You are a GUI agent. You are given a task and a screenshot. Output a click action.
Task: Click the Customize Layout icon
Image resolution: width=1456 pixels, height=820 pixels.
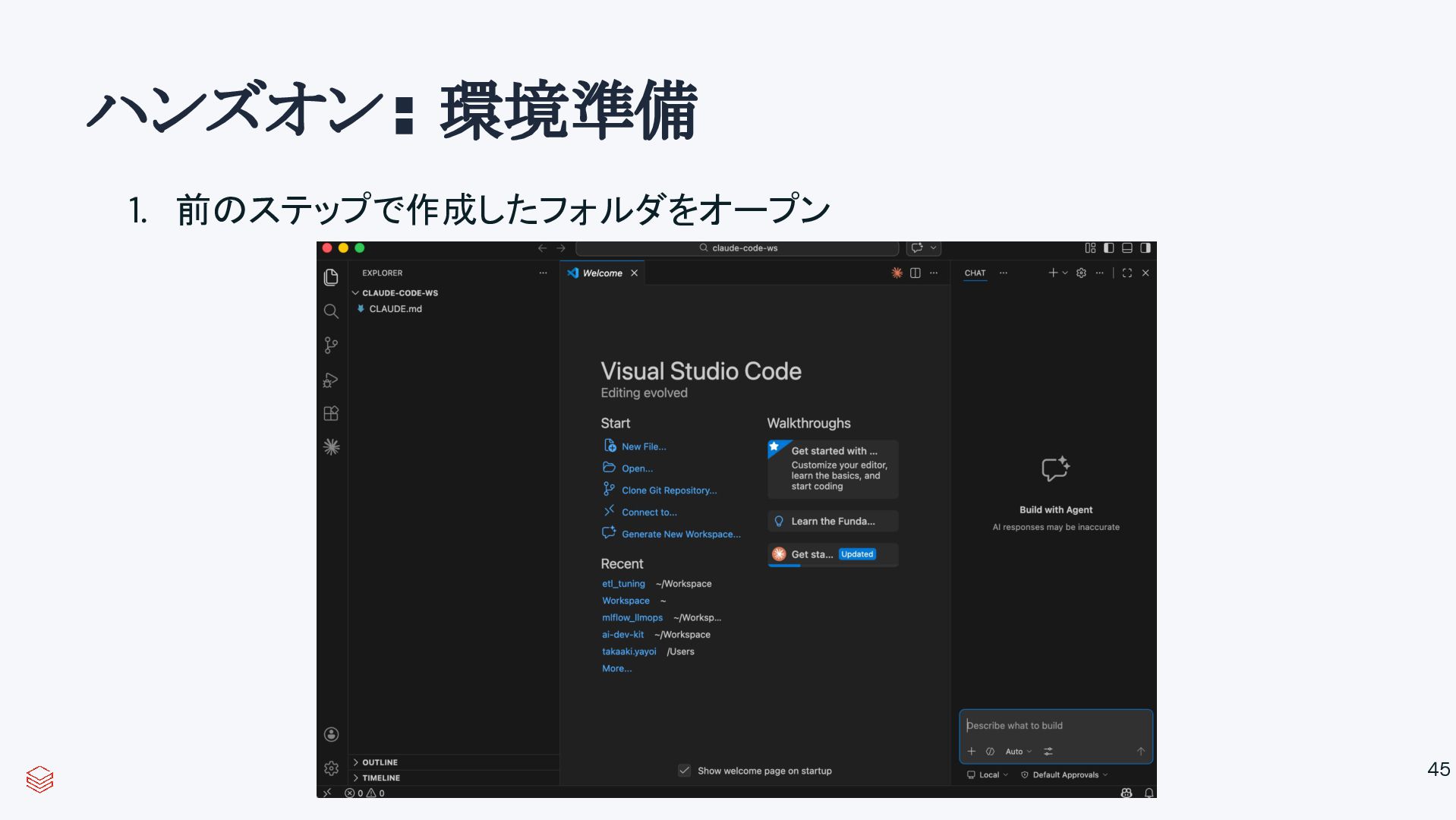[1090, 248]
